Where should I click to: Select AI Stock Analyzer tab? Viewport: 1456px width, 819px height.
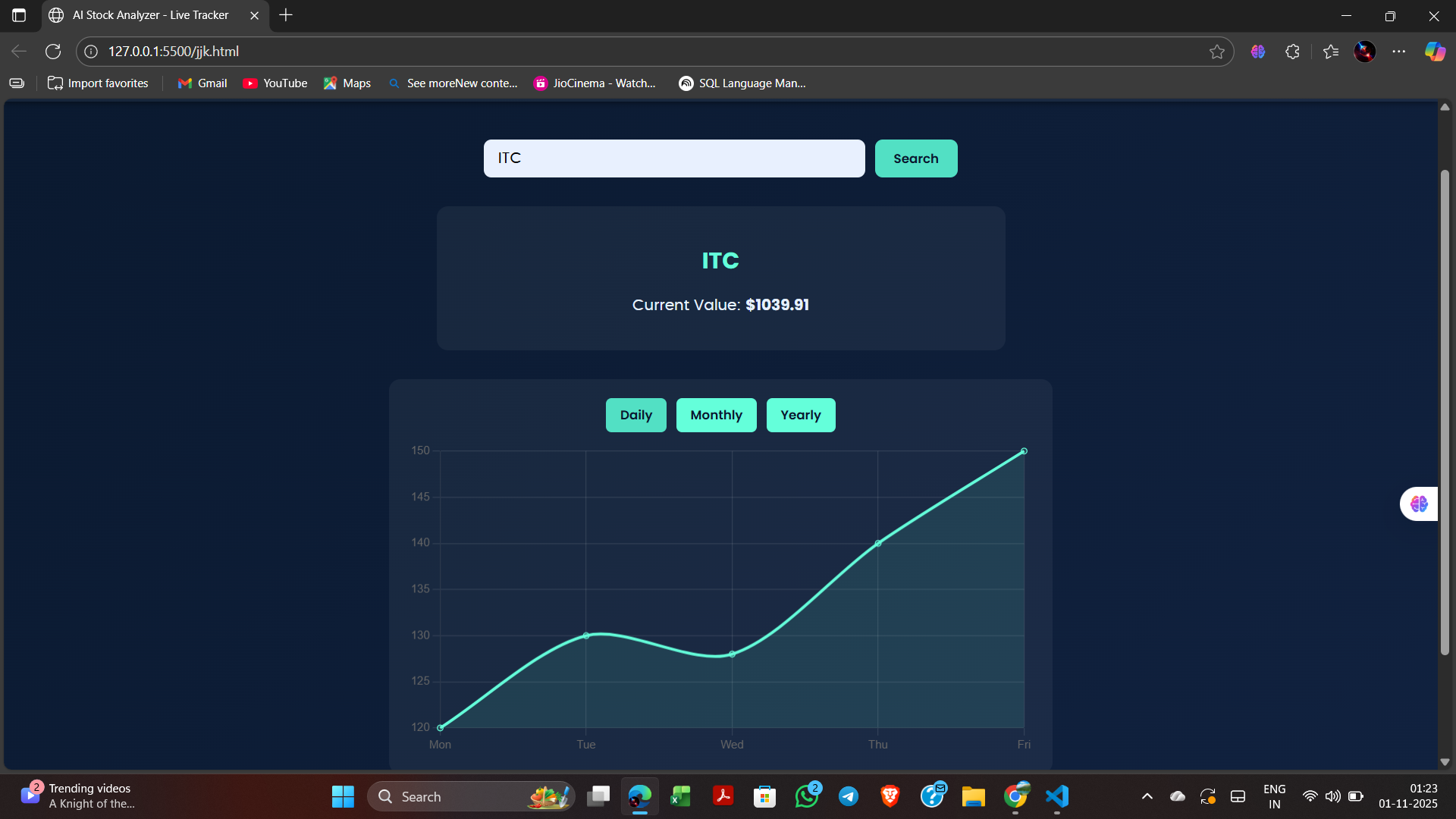pos(150,15)
